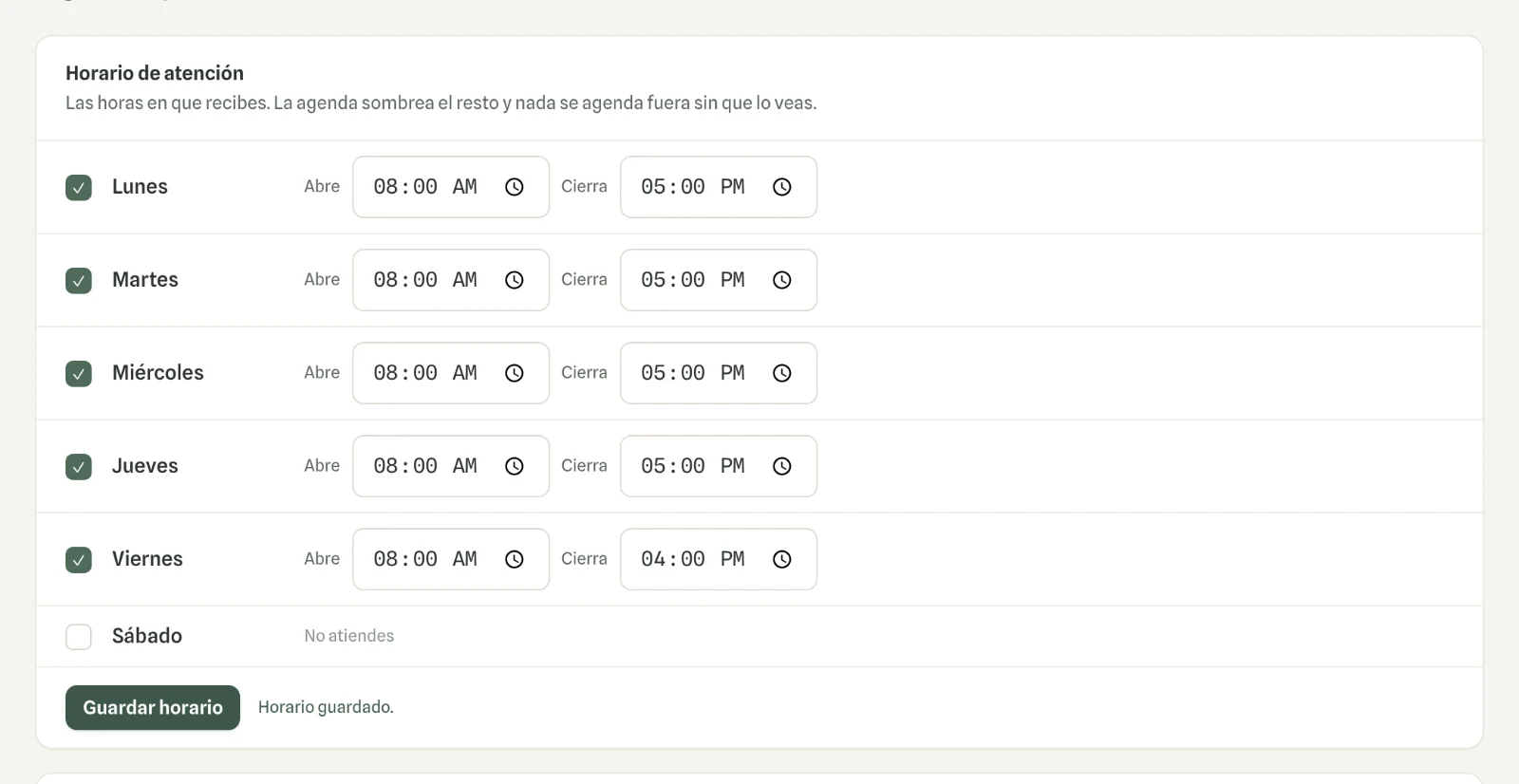Open the clock picker for Viernes opening time

(x=515, y=559)
